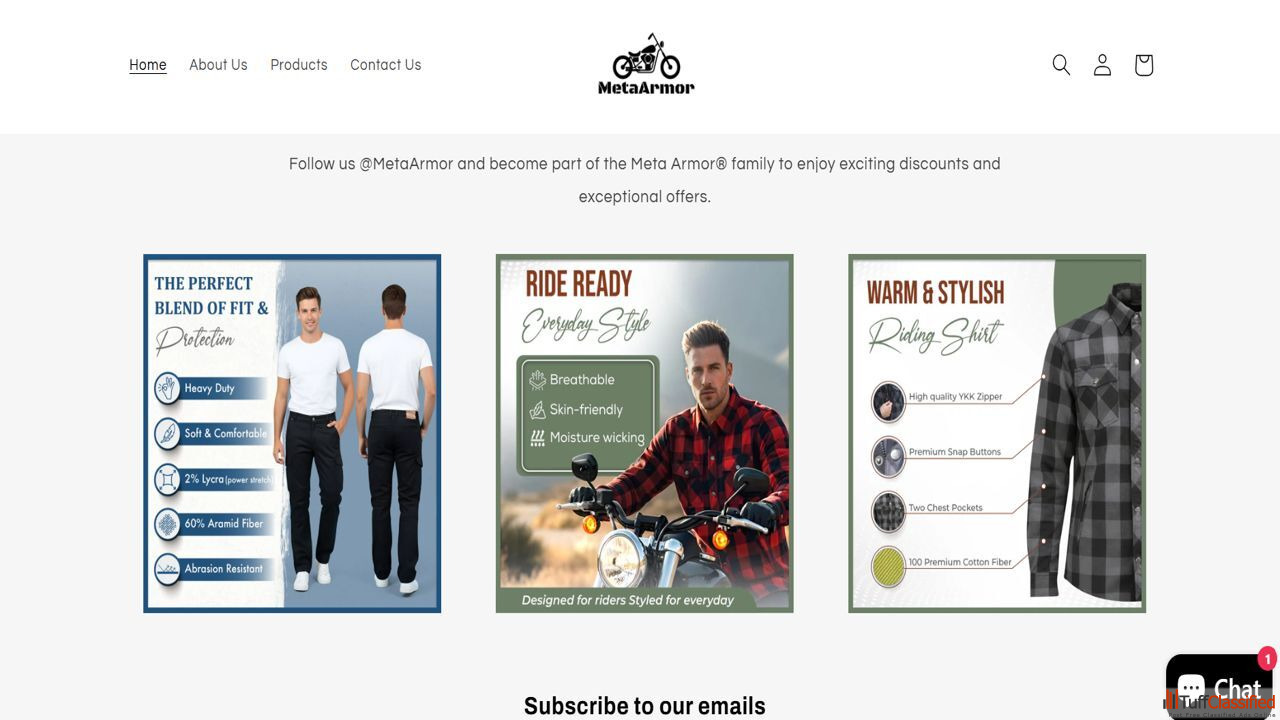Image resolution: width=1280 pixels, height=720 pixels.
Task: Open the Shopify Chat widget
Action: coord(1218,688)
